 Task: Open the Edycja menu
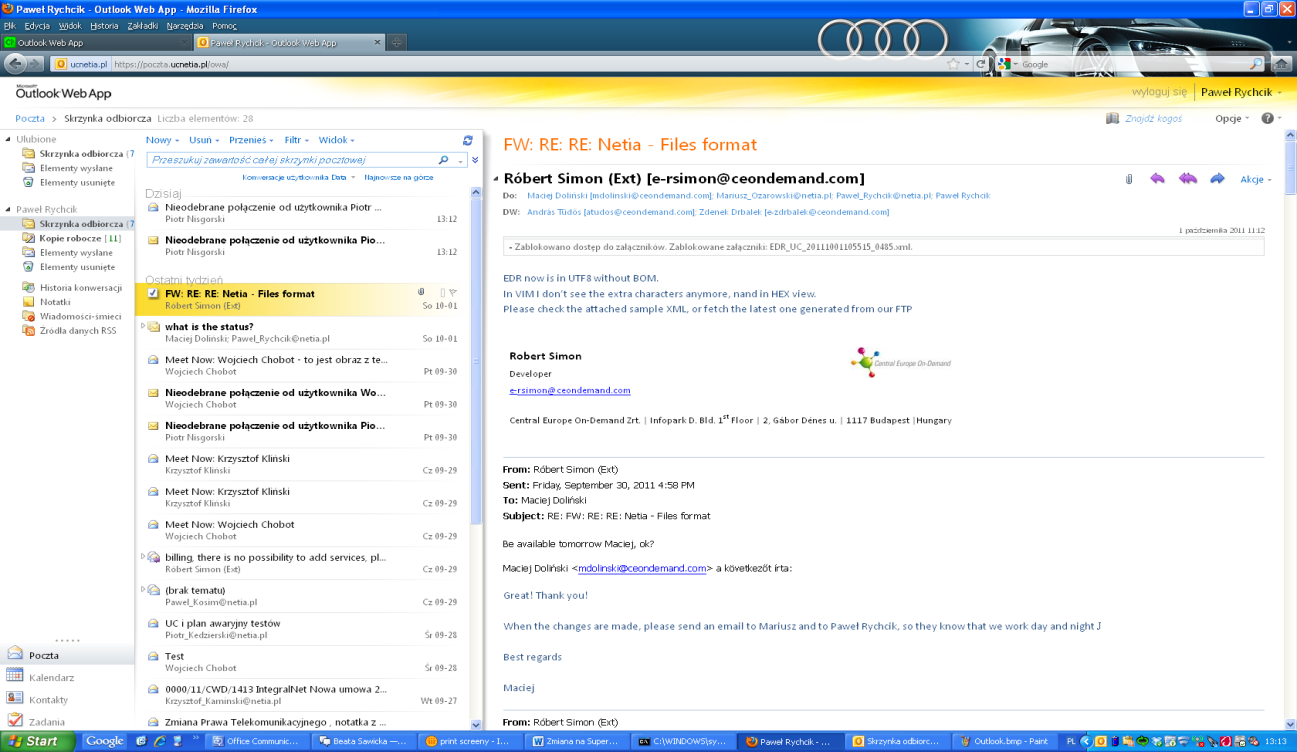click(36, 26)
